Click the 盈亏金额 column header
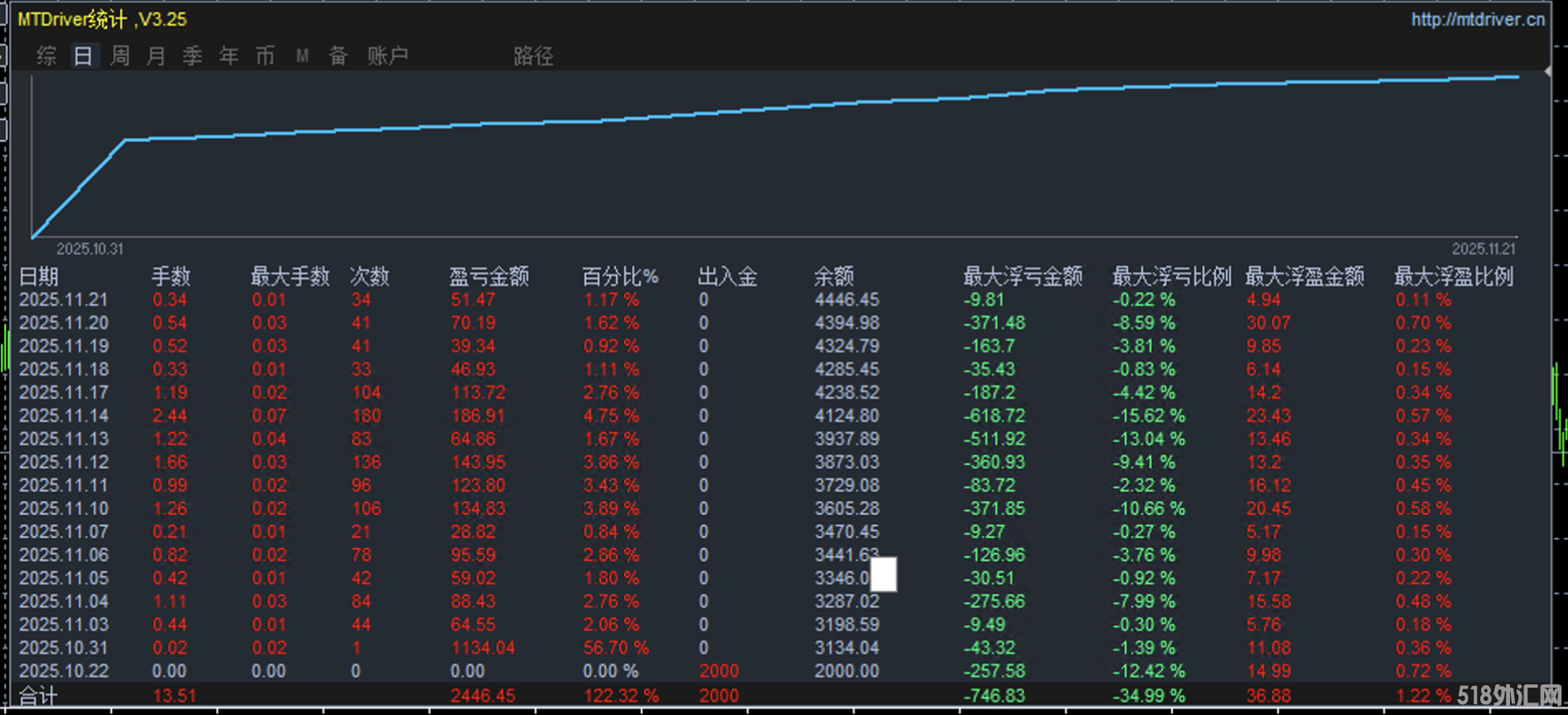Screen dimensions: 1568x715 click(x=488, y=276)
